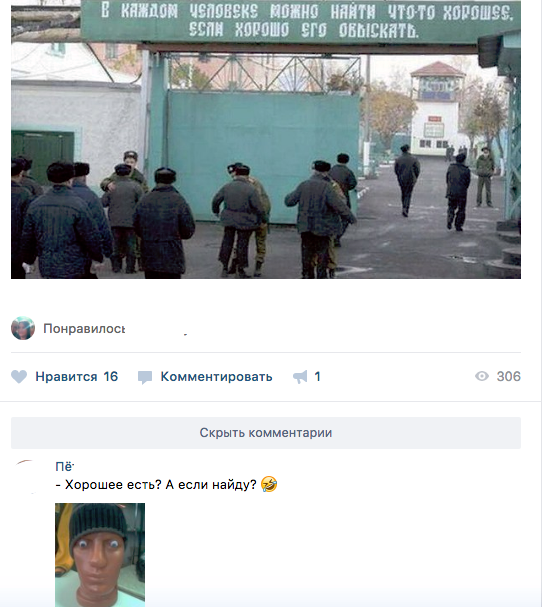This screenshot has width=542, height=607.
Task: Click the green sign text in photo
Action: point(306,21)
